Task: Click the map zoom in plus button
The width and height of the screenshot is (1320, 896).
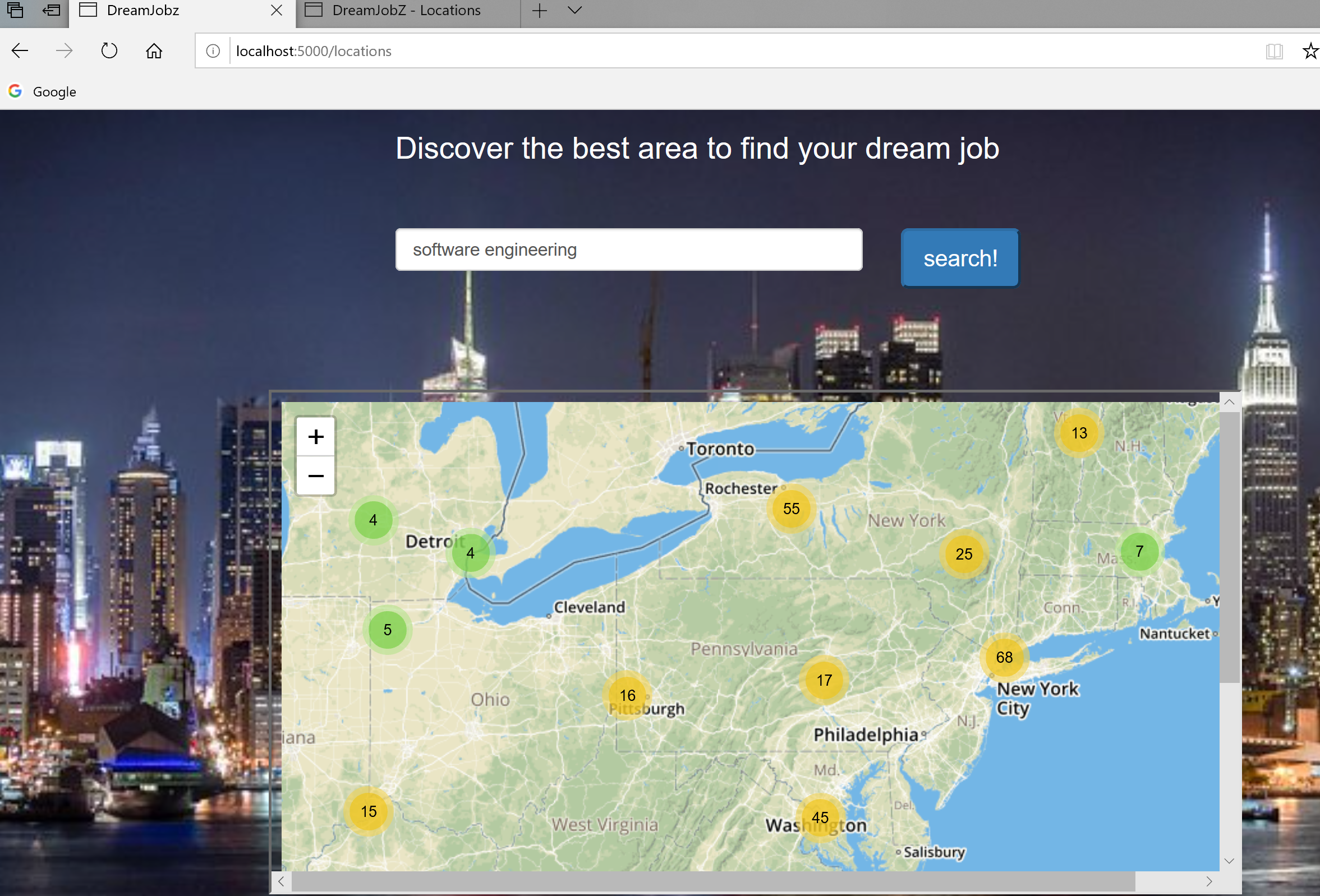Action: 316,437
